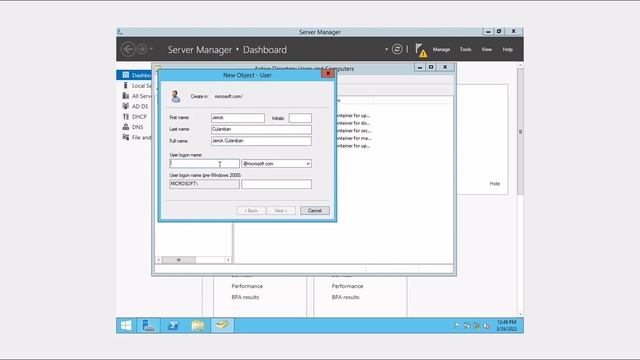Click the taskbar clock showing 12:49 PM

[507, 325]
